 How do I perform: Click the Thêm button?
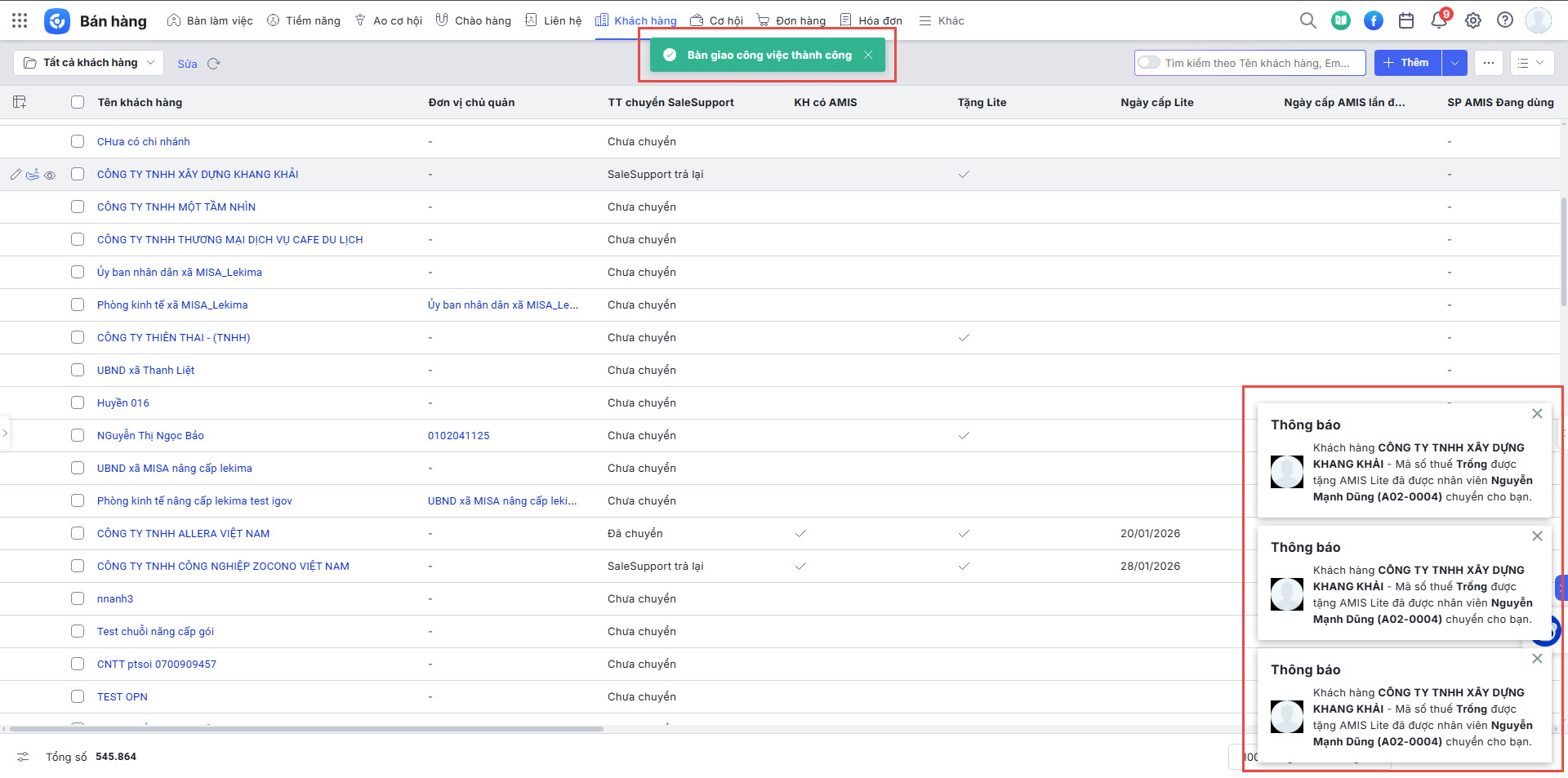click(1407, 63)
